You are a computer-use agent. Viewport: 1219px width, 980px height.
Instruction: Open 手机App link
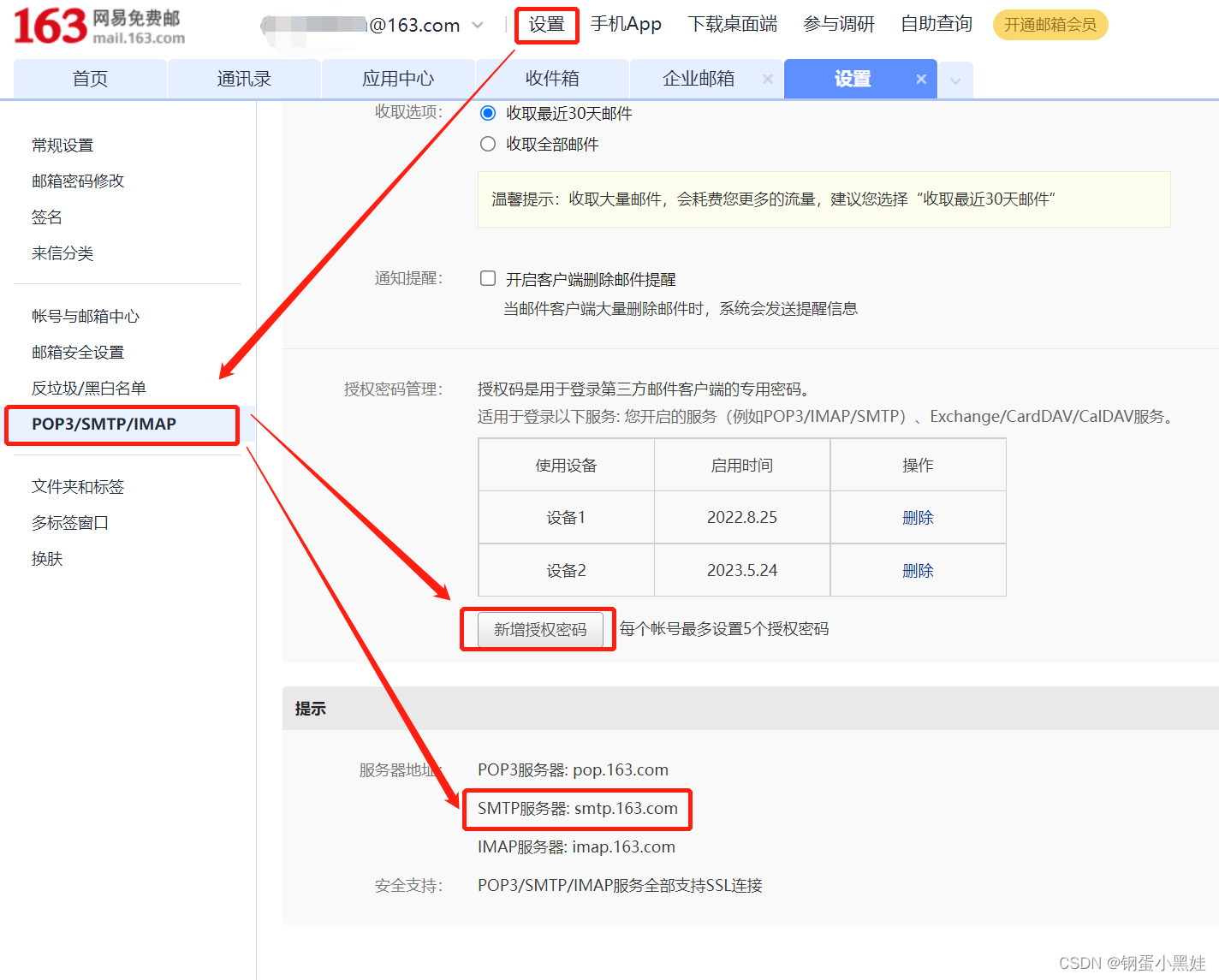(x=626, y=25)
